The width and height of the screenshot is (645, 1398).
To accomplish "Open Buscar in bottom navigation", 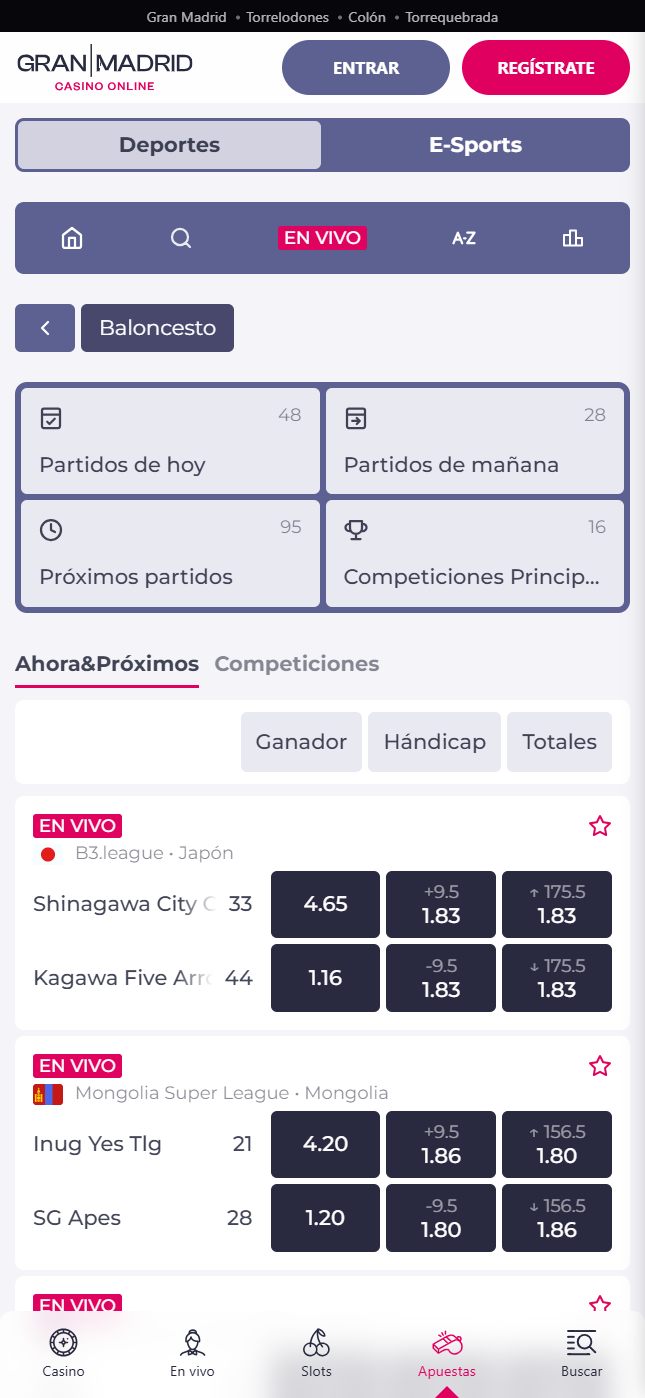I will point(581,1354).
